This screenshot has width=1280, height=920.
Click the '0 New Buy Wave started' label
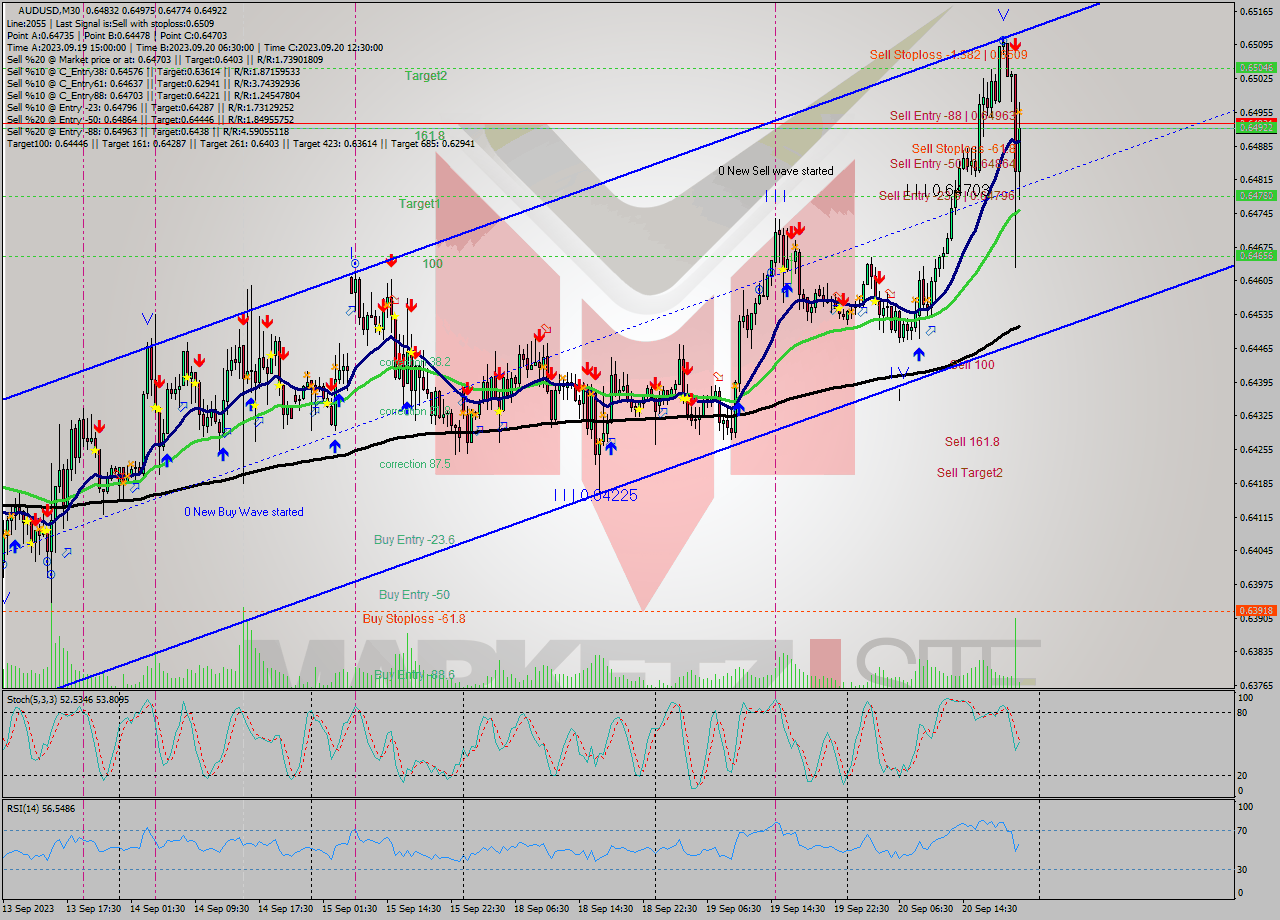(x=244, y=512)
